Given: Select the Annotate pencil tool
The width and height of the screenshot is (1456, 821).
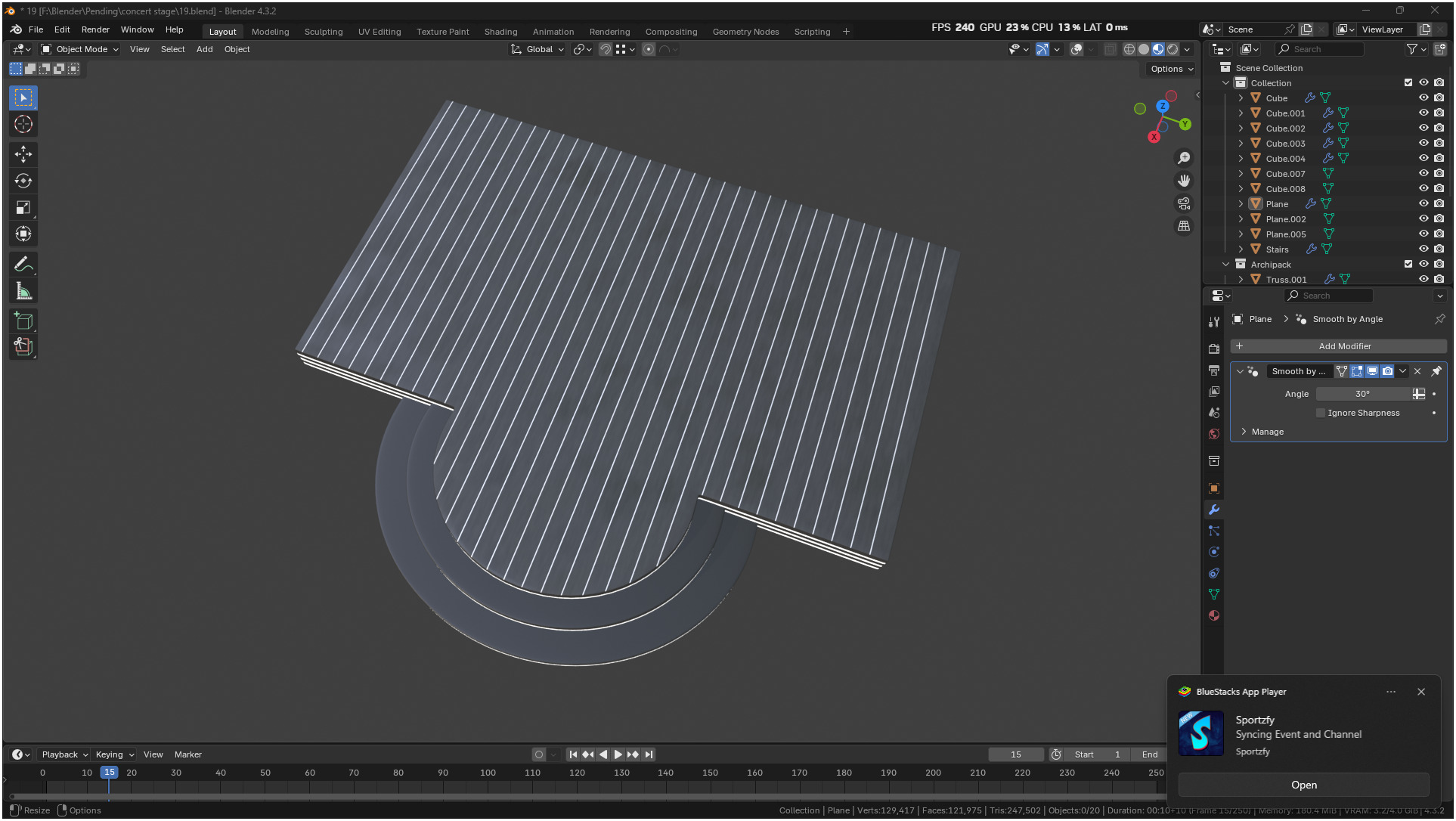Looking at the screenshot, I should pos(23,265).
